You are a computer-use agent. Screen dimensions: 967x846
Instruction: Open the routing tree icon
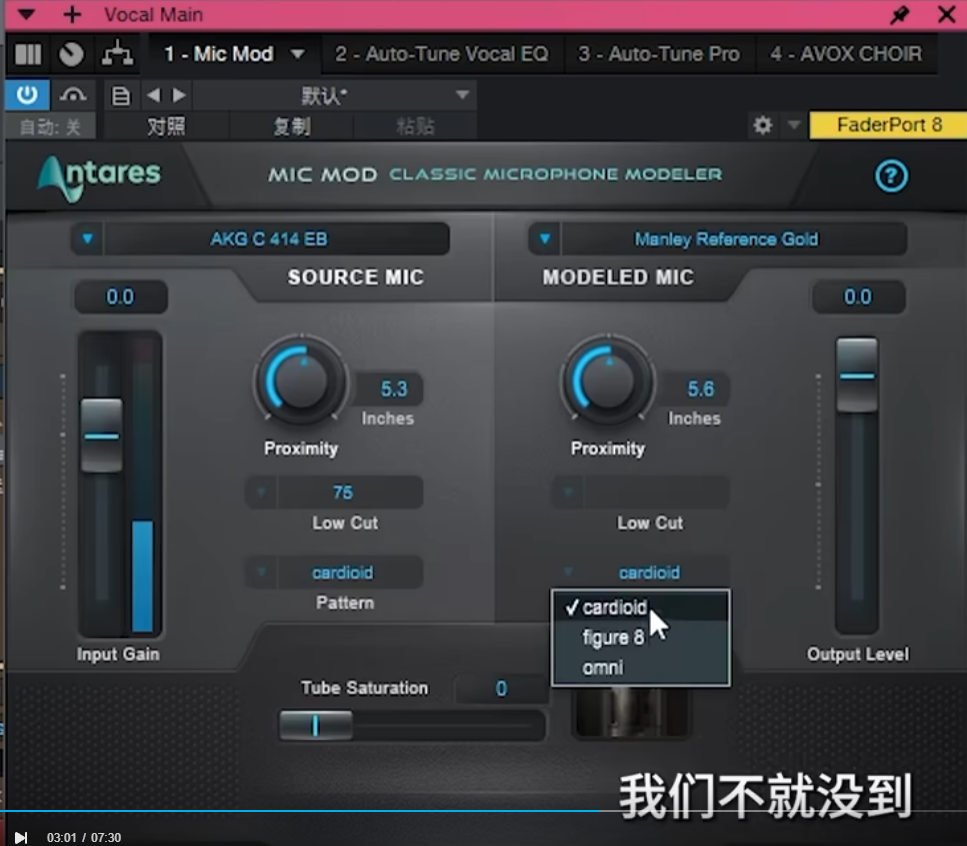[x=117, y=54]
